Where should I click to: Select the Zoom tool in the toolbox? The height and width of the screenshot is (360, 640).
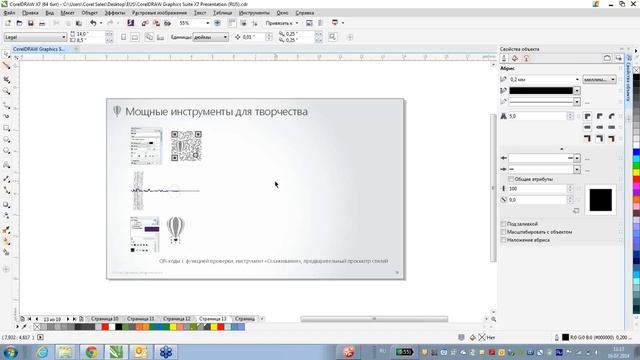[x=6, y=91]
